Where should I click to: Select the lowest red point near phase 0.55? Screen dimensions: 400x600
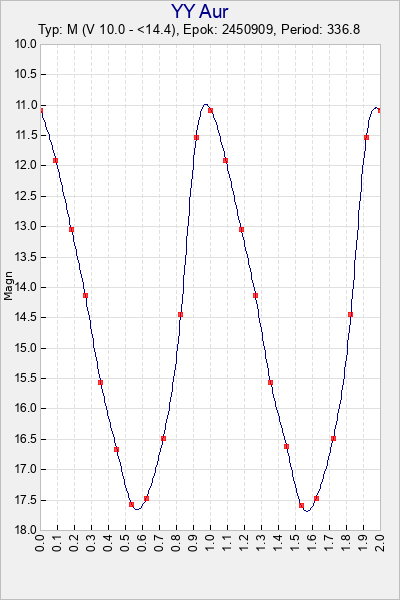[131, 504]
